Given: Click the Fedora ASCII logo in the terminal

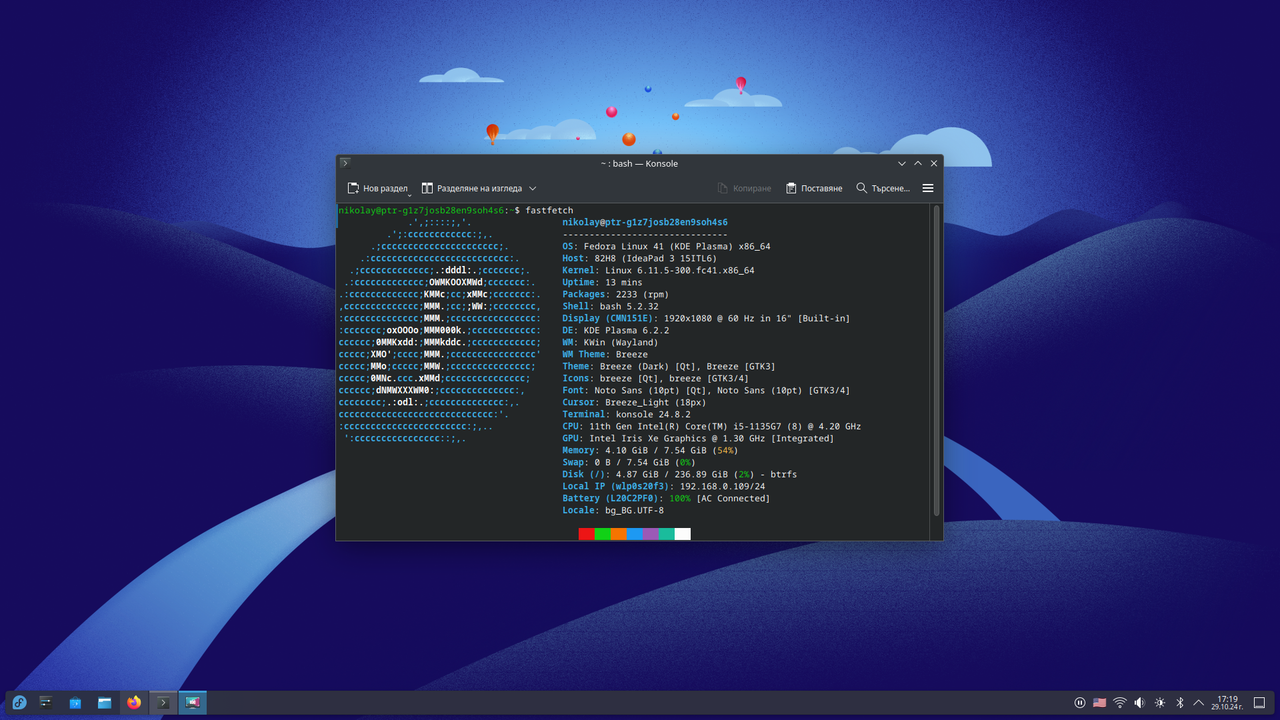Looking at the screenshot, I should tap(440, 330).
